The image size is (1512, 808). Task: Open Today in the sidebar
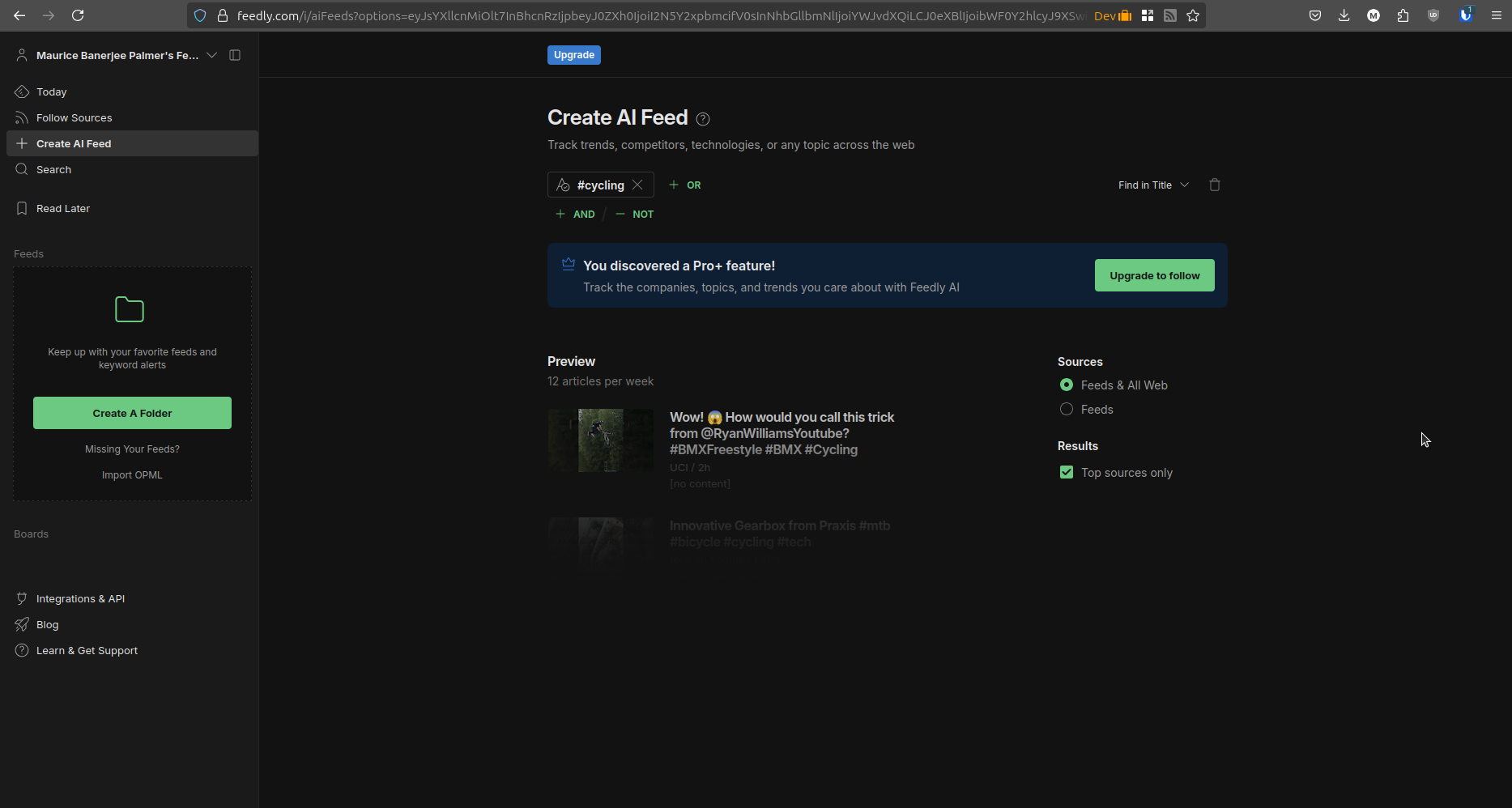coord(52,91)
